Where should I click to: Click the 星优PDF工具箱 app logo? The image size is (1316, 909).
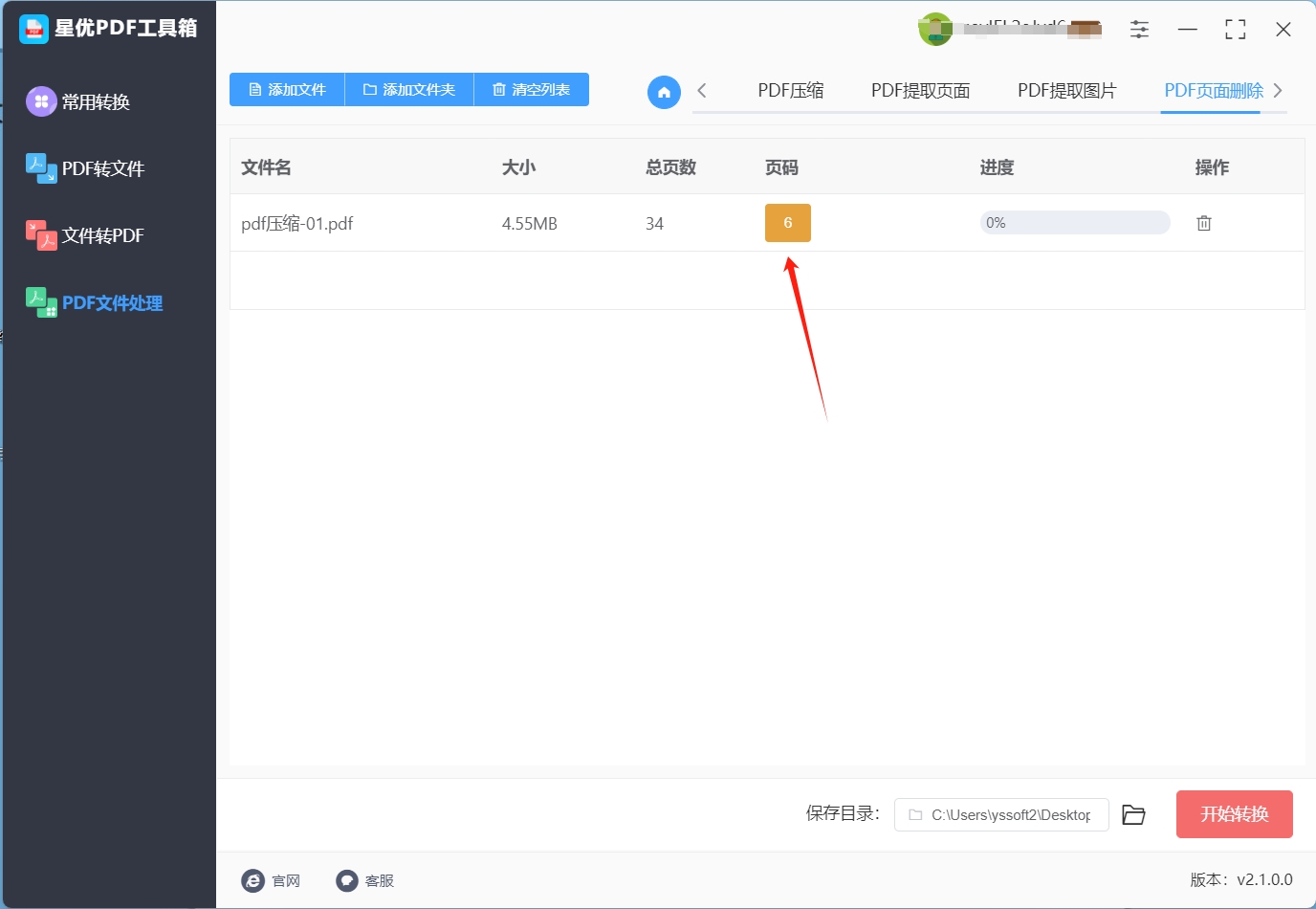tap(33, 29)
